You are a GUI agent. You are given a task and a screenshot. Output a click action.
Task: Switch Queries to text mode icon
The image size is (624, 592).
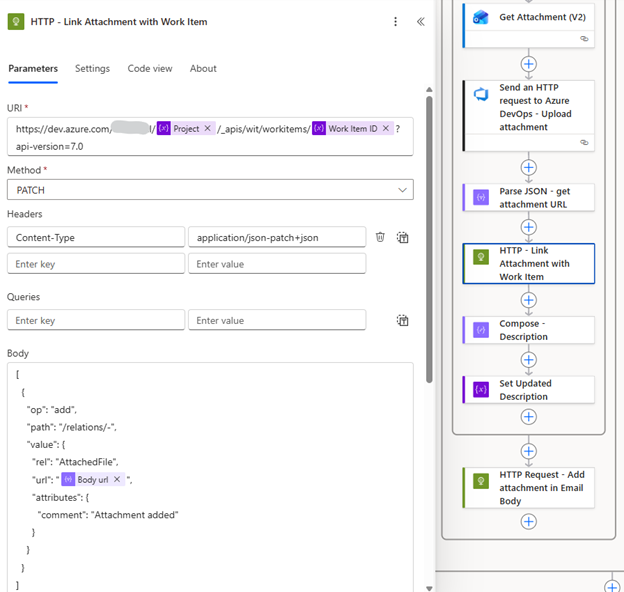402,320
